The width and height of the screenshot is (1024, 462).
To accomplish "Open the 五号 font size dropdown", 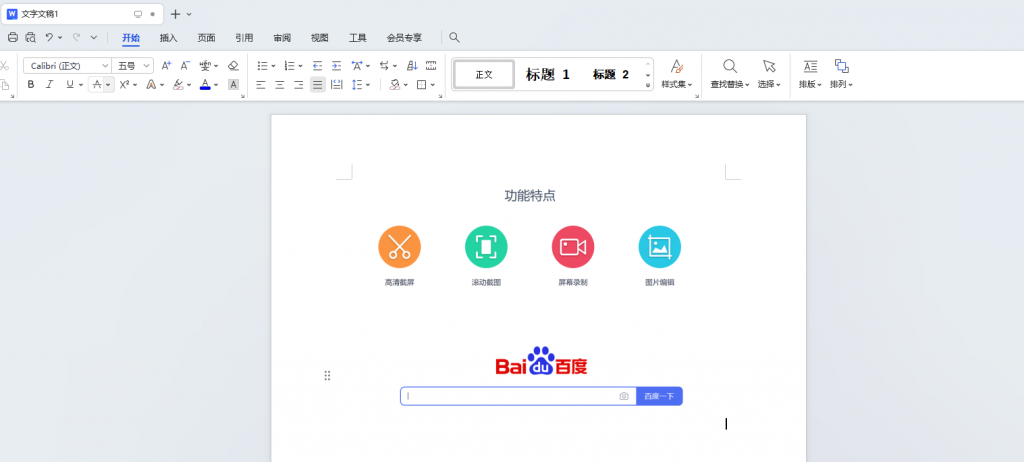I will tap(146, 66).
